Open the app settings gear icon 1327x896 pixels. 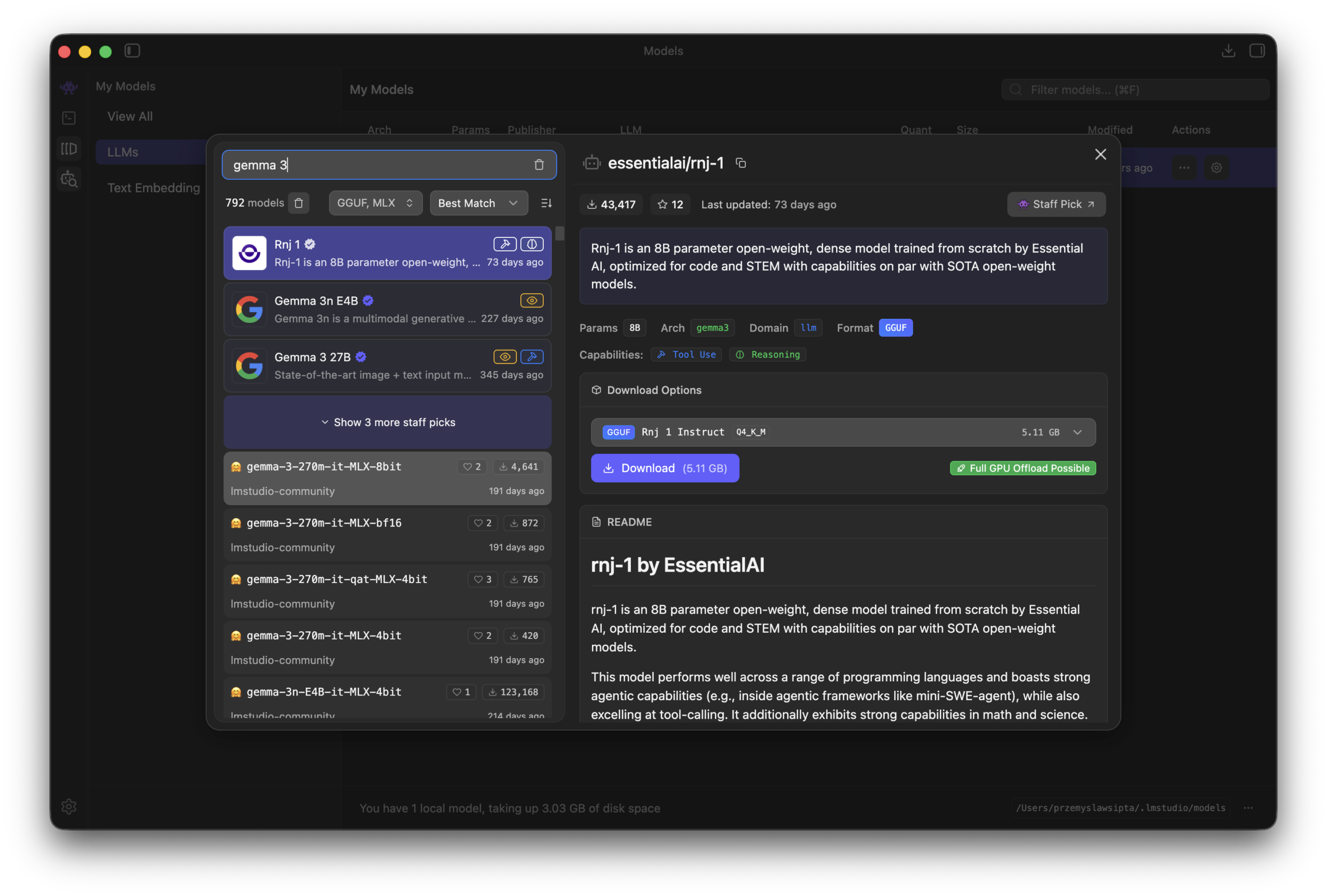pos(69,806)
